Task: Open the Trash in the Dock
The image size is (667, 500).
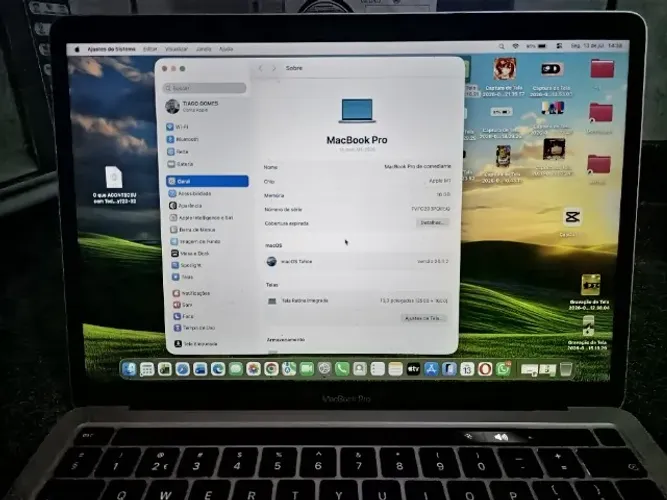Action: [x=565, y=369]
